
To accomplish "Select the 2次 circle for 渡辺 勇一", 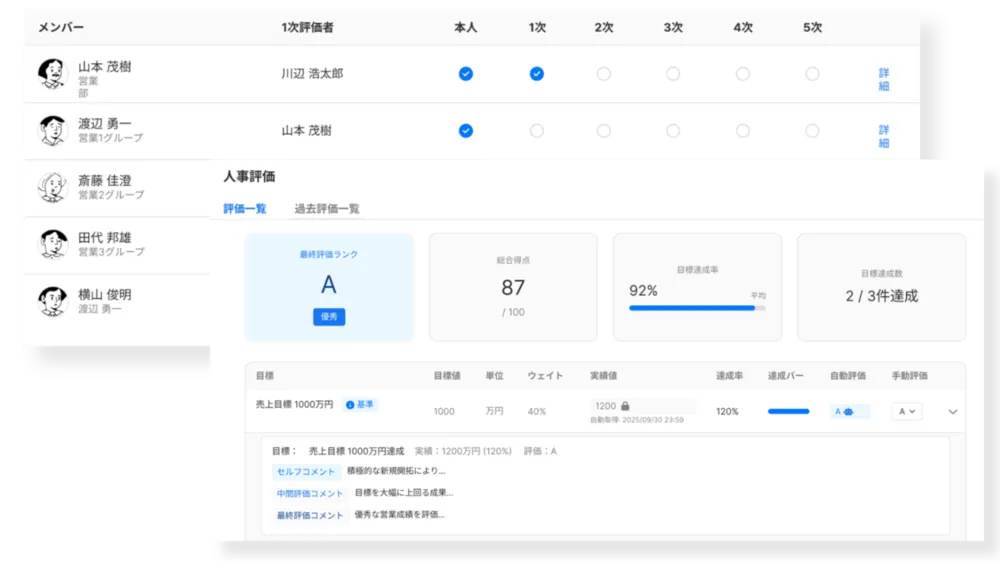I will click(603, 131).
